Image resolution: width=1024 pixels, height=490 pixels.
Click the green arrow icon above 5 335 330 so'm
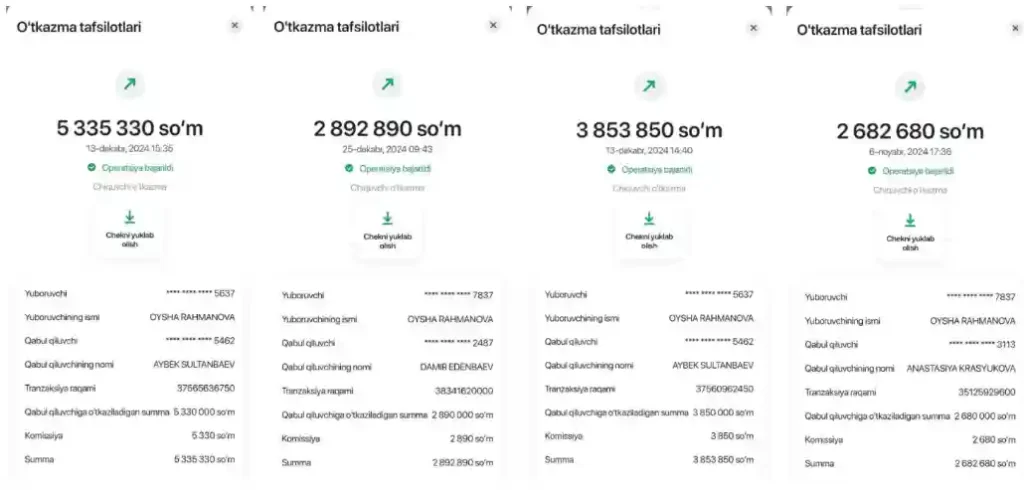click(129, 84)
